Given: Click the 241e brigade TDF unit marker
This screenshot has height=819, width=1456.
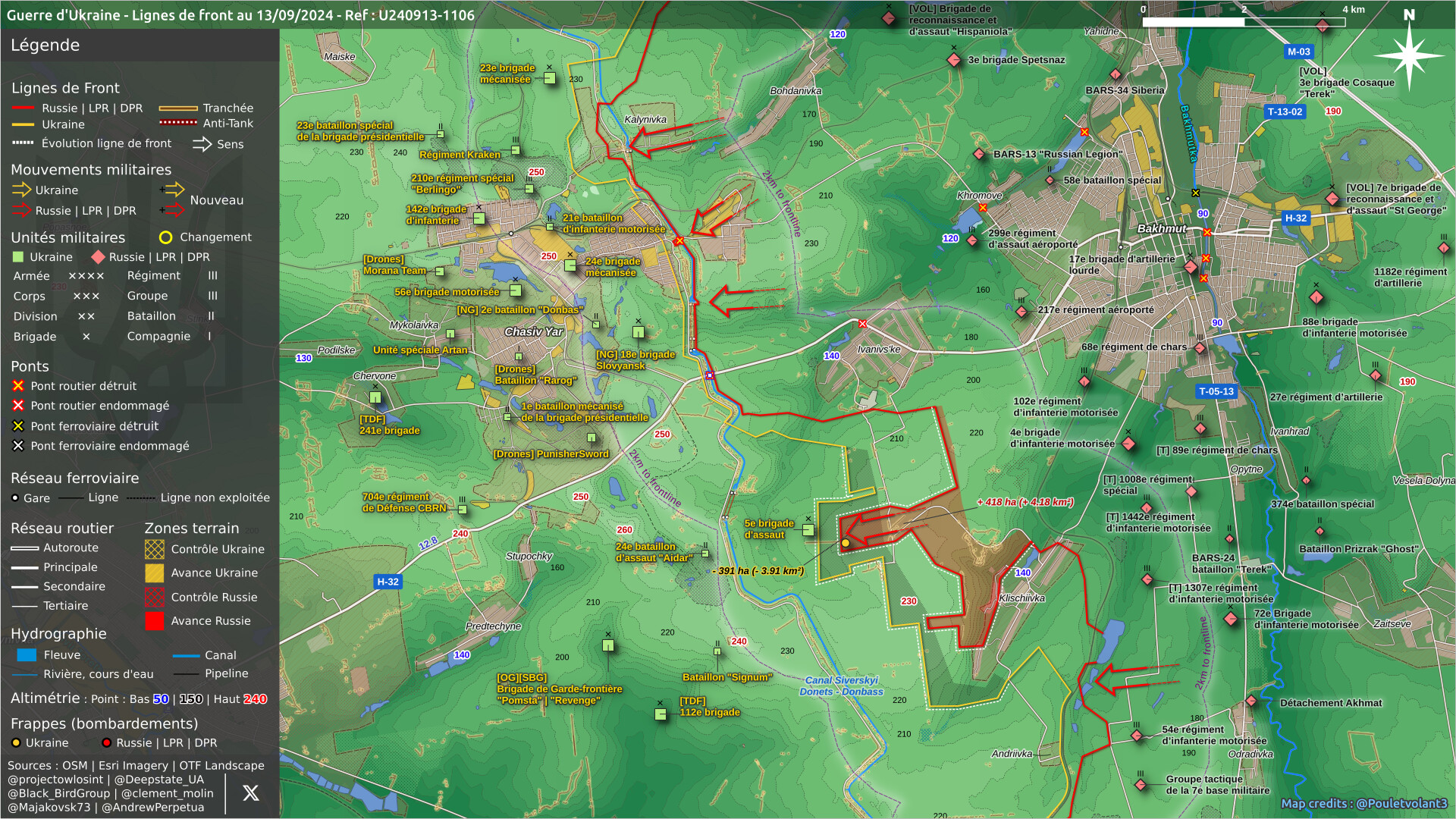Looking at the screenshot, I should coord(375,397).
